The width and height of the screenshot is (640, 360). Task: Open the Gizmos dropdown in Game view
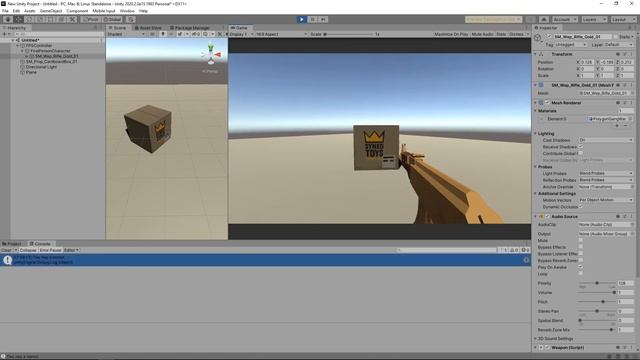click(x=518, y=34)
